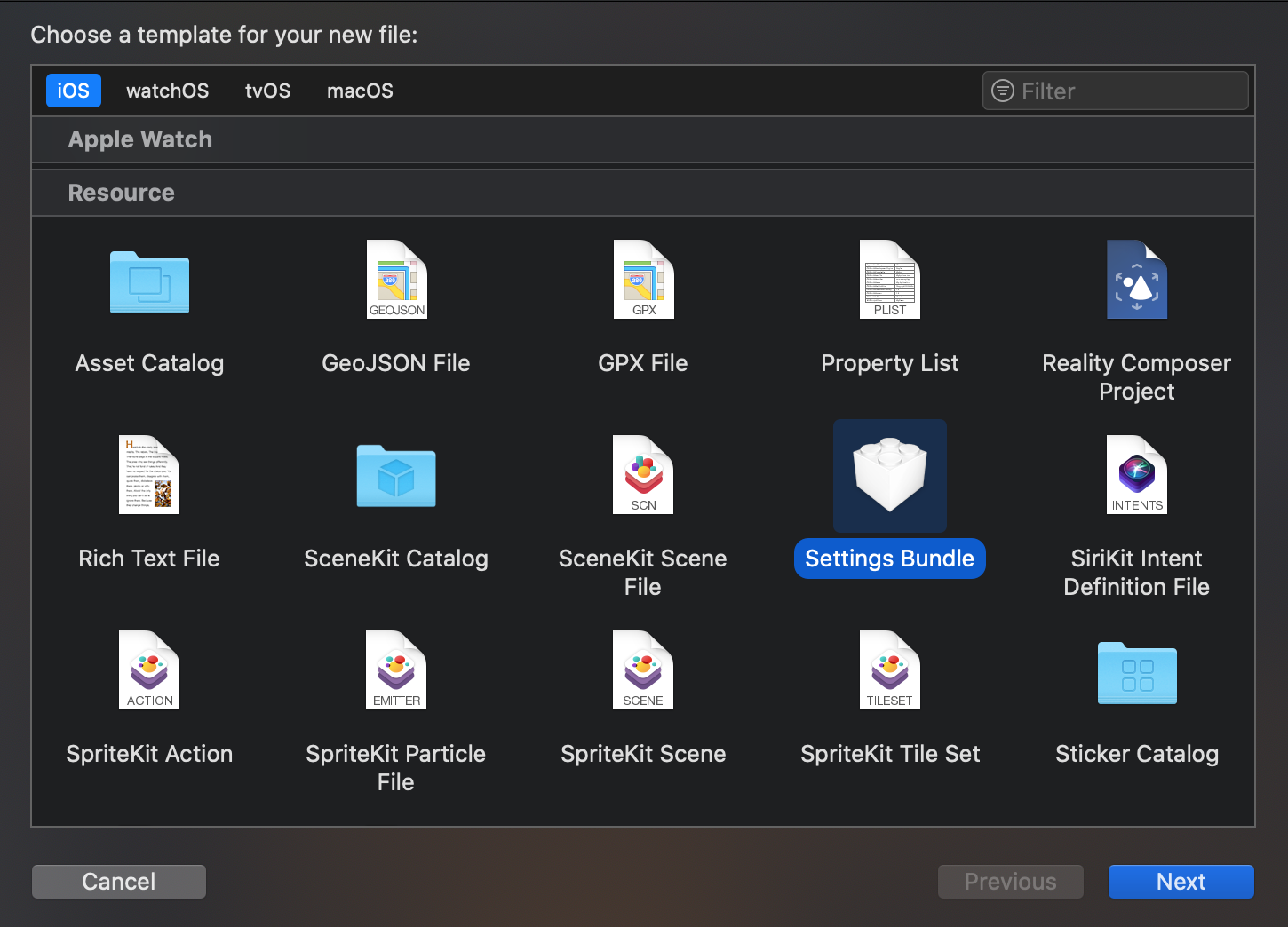The width and height of the screenshot is (1288, 927).
Task: Select the Property List PLIST icon
Action: coord(890,280)
